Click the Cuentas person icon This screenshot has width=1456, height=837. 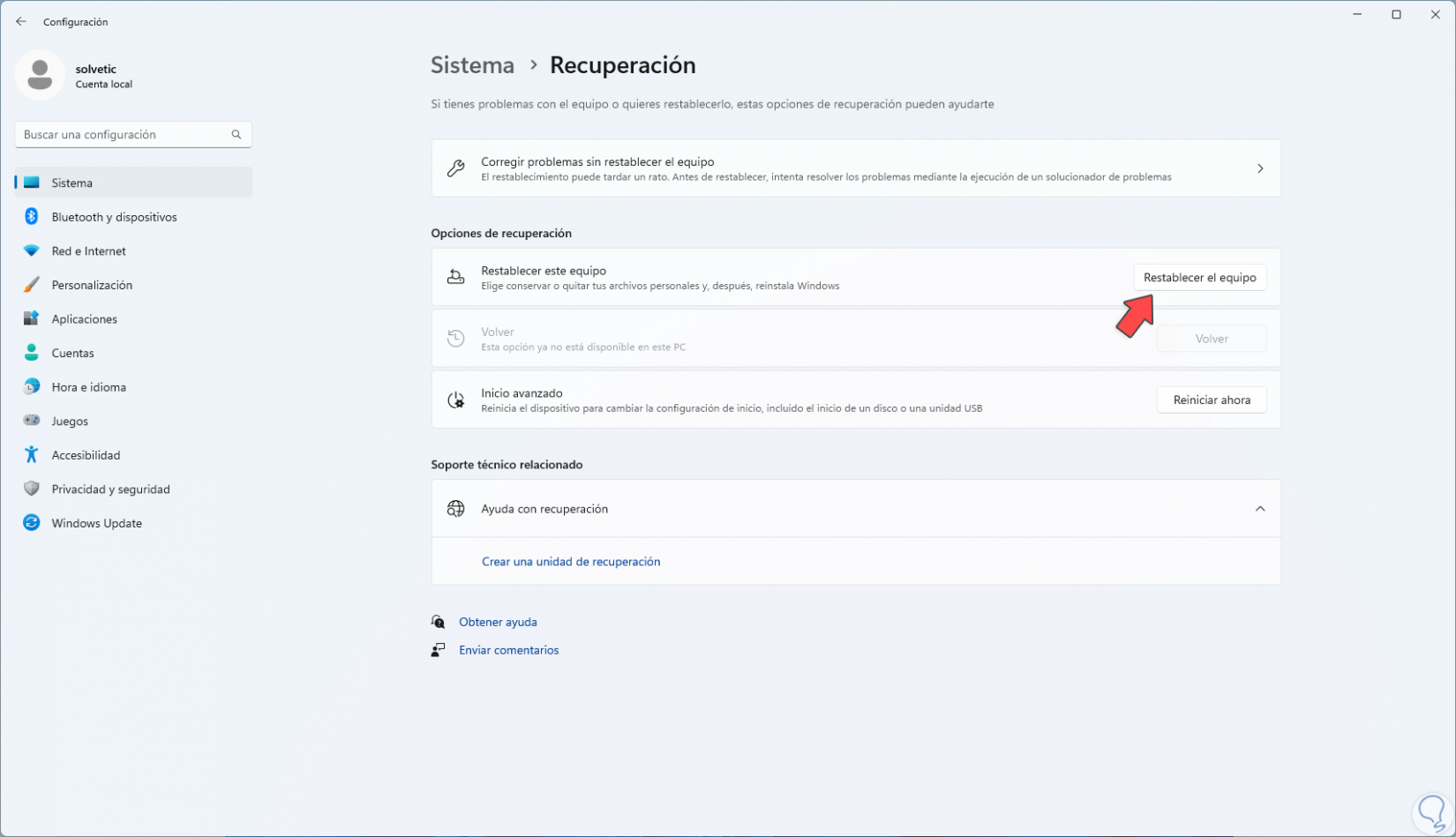point(32,353)
